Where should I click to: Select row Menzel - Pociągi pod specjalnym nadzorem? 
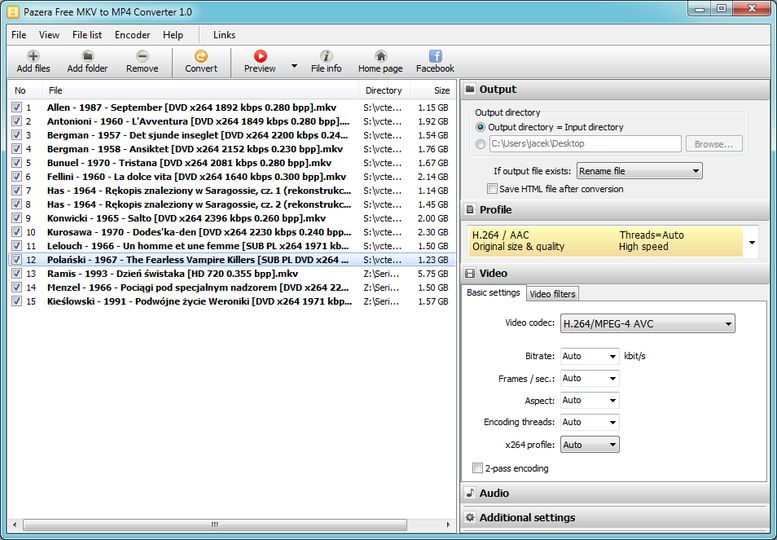point(231,287)
